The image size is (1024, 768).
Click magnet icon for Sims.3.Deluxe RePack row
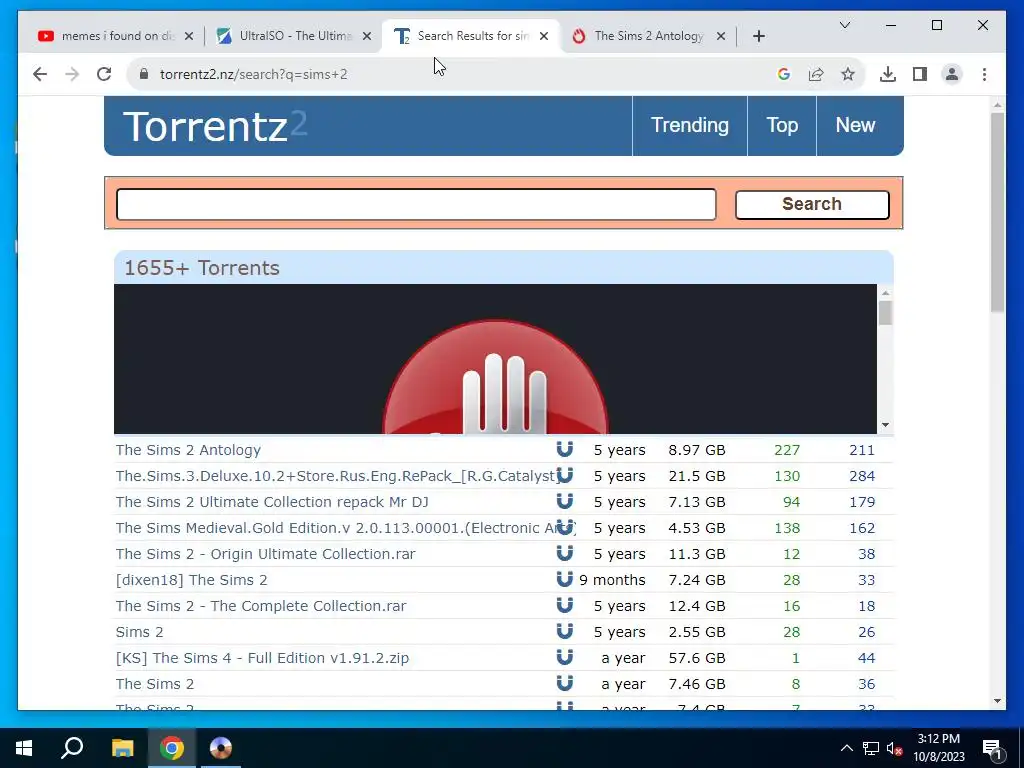tap(565, 475)
